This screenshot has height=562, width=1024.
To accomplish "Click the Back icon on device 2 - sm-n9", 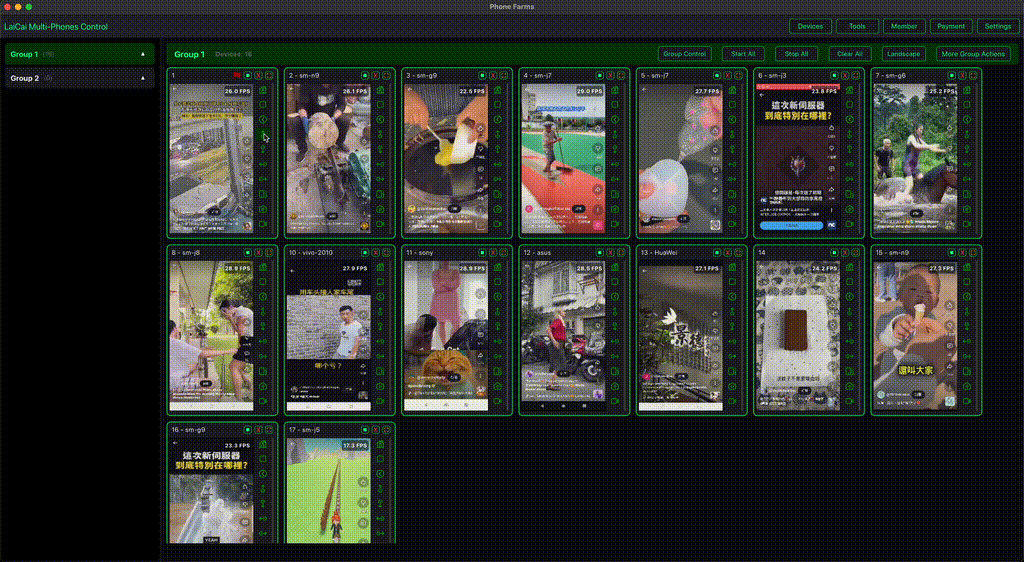I will coord(381,119).
